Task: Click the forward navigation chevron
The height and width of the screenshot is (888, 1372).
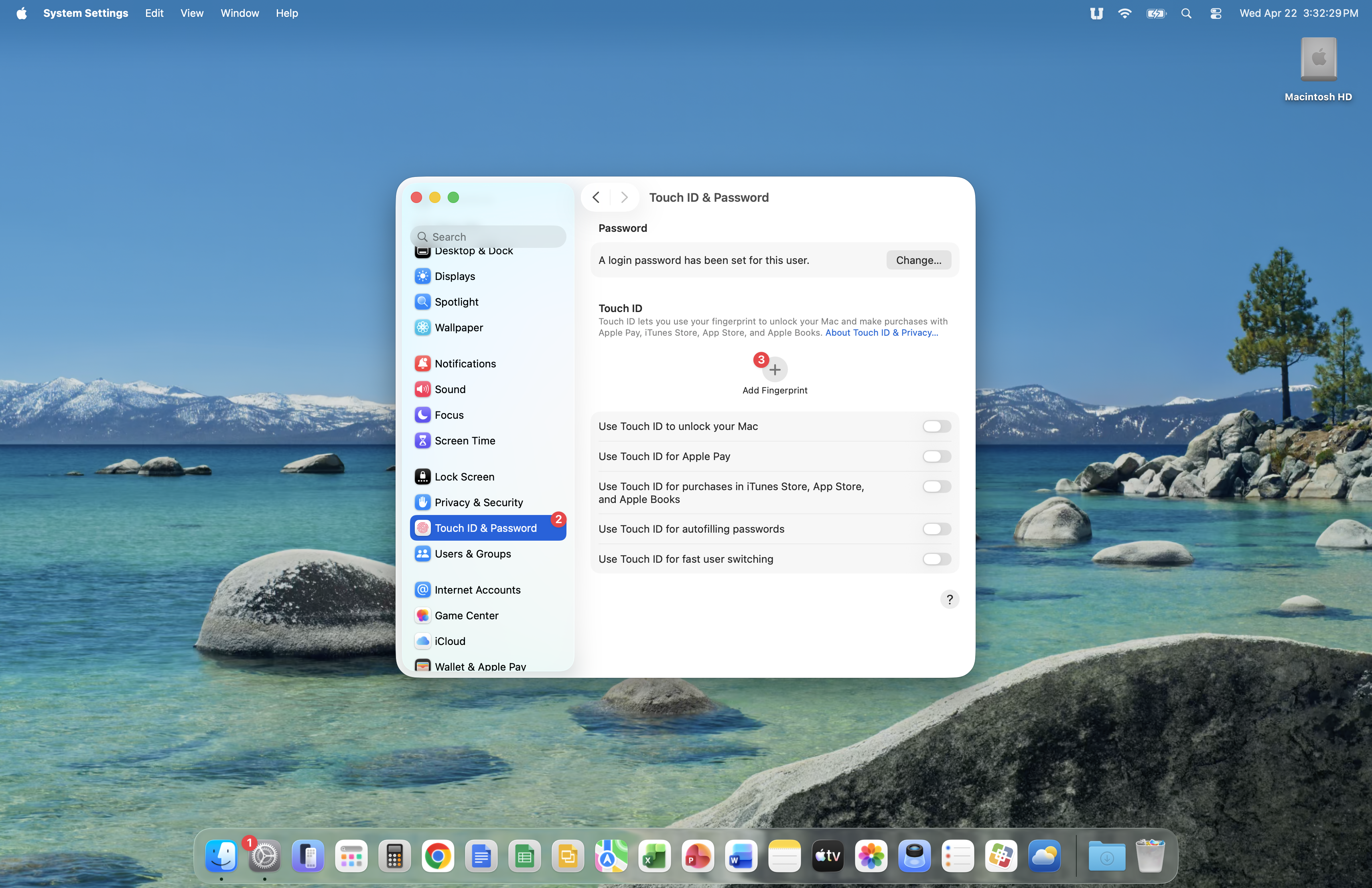Action: click(624, 198)
